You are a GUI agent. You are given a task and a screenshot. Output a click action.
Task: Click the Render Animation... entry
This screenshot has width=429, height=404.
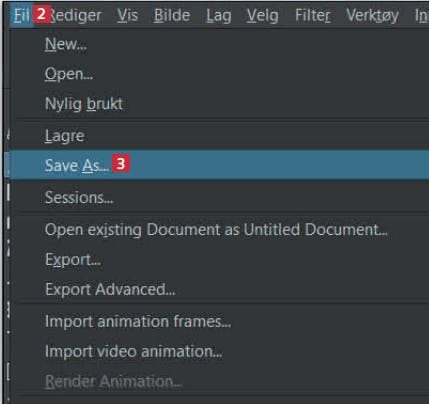pos(220,381)
